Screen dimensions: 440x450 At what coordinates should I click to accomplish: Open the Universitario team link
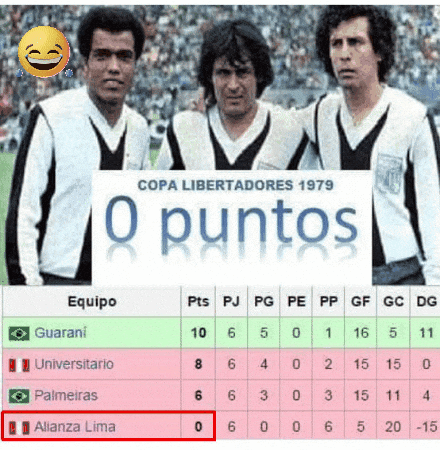click(74, 364)
